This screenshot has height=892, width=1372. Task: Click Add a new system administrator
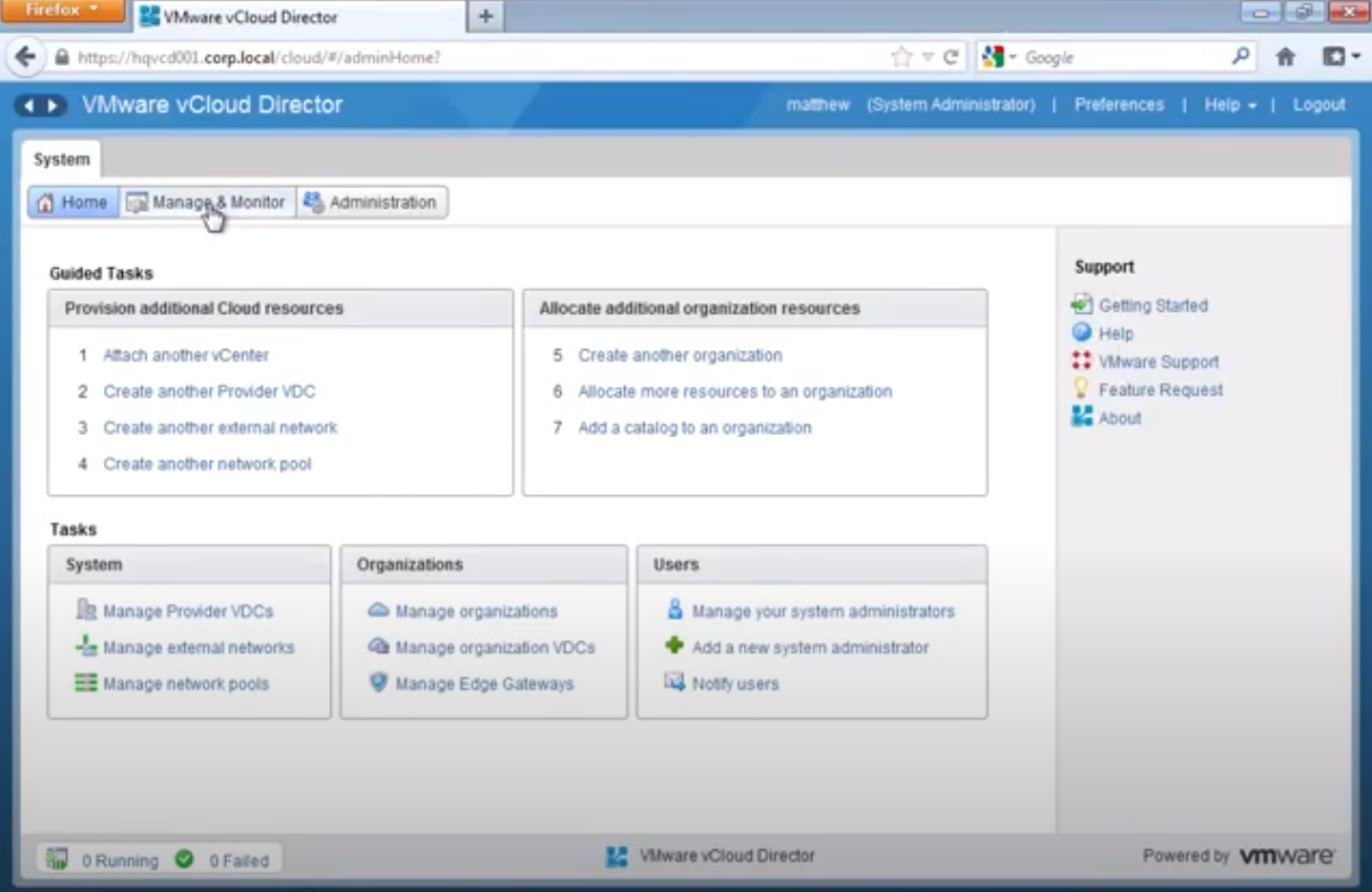tap(810, 648)
